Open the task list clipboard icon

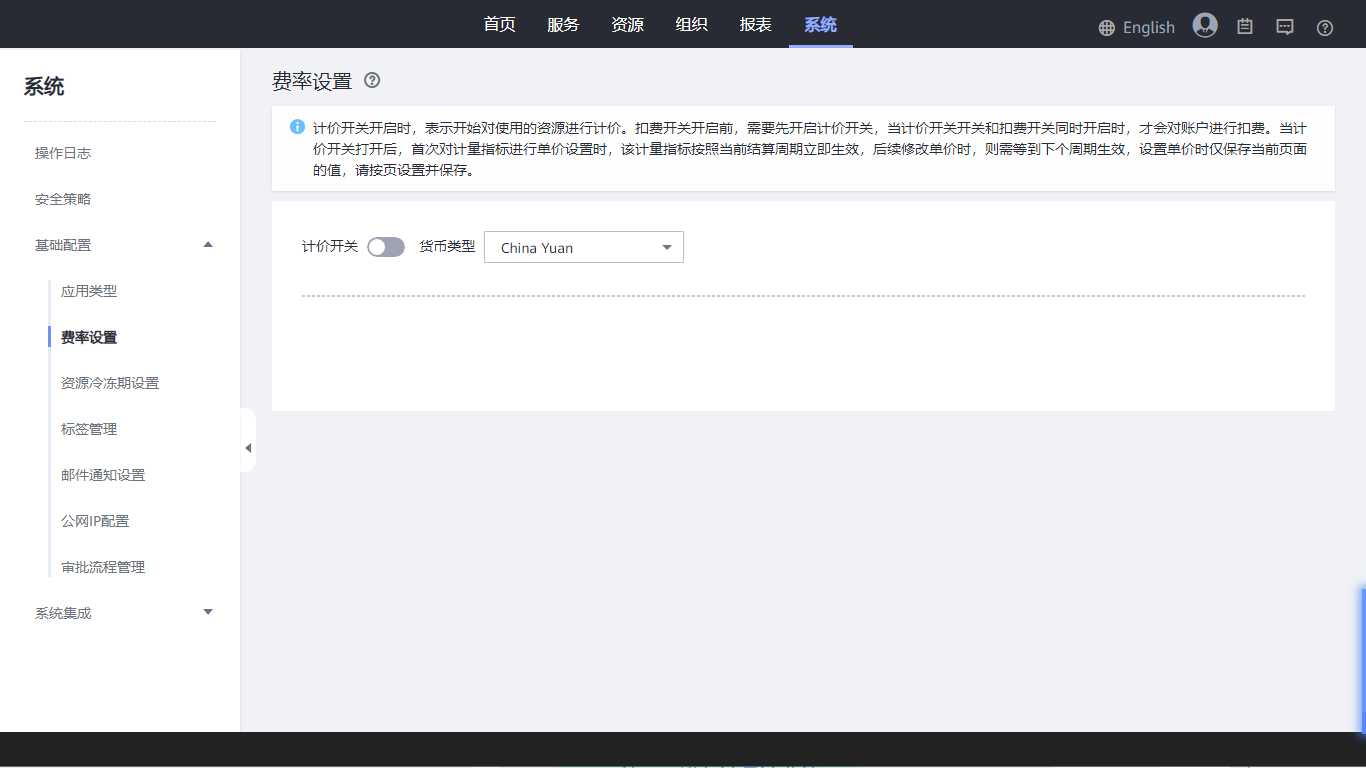pyautogui.click(x=1245, y=27)
